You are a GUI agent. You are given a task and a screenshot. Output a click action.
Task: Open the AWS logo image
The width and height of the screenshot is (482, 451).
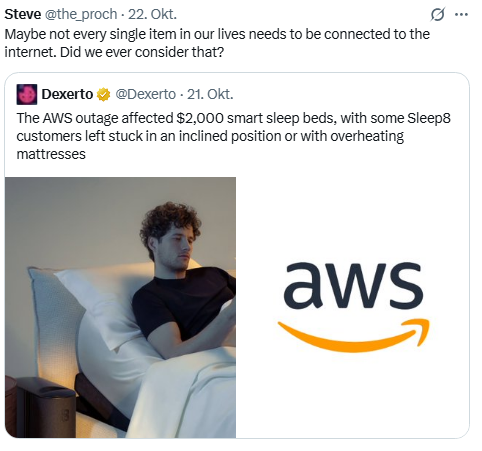point(353,307)
